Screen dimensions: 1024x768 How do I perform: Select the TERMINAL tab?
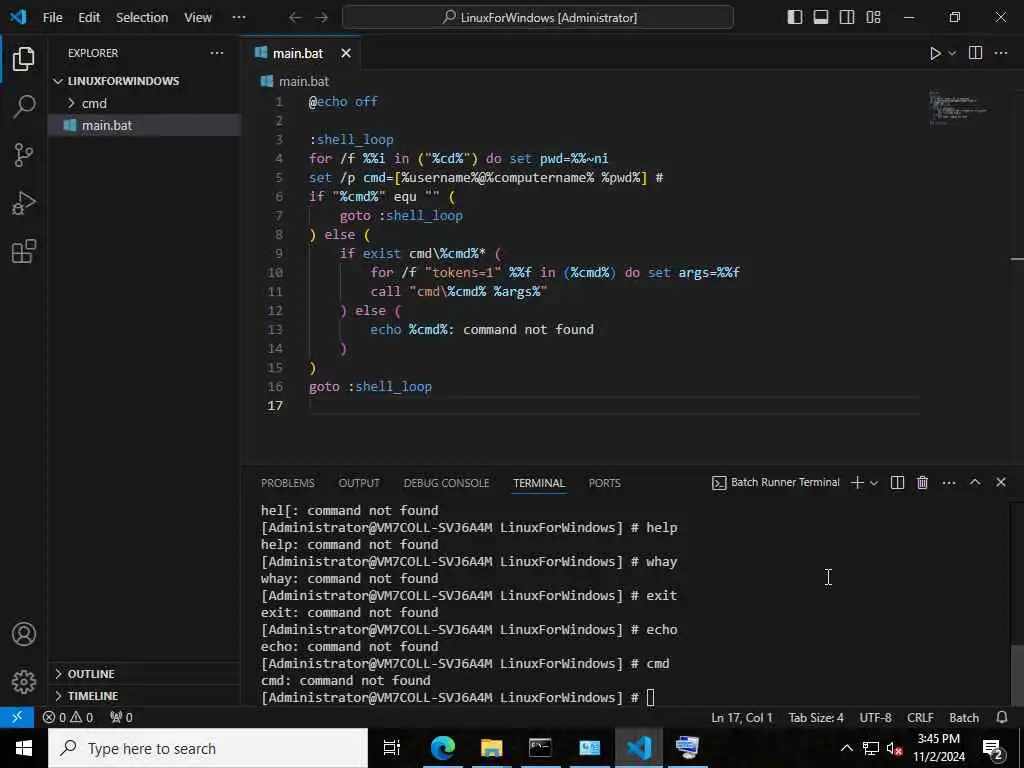tap(539, 483)
